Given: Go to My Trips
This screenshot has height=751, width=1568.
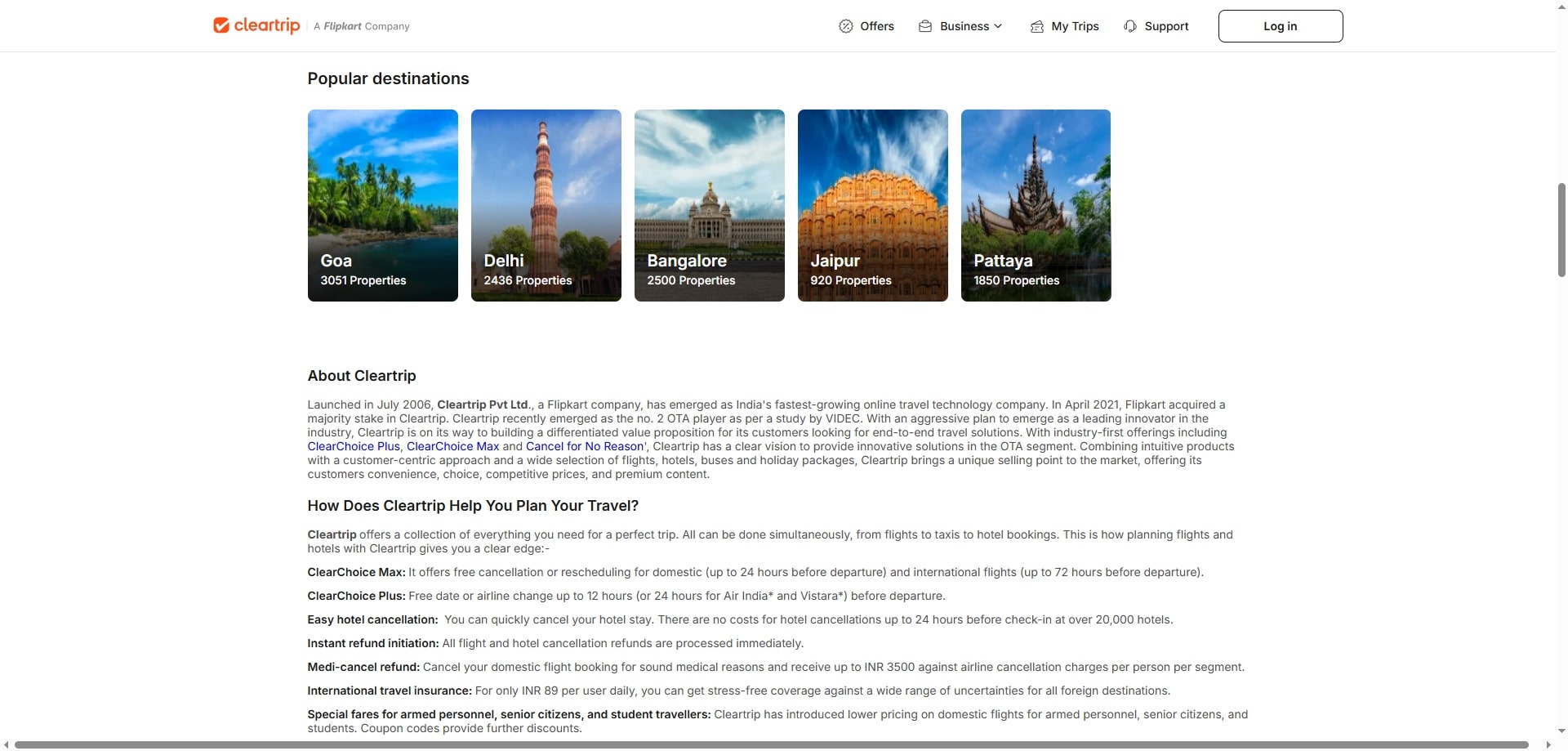Looking at the screenshot, I should (1075, 26).
